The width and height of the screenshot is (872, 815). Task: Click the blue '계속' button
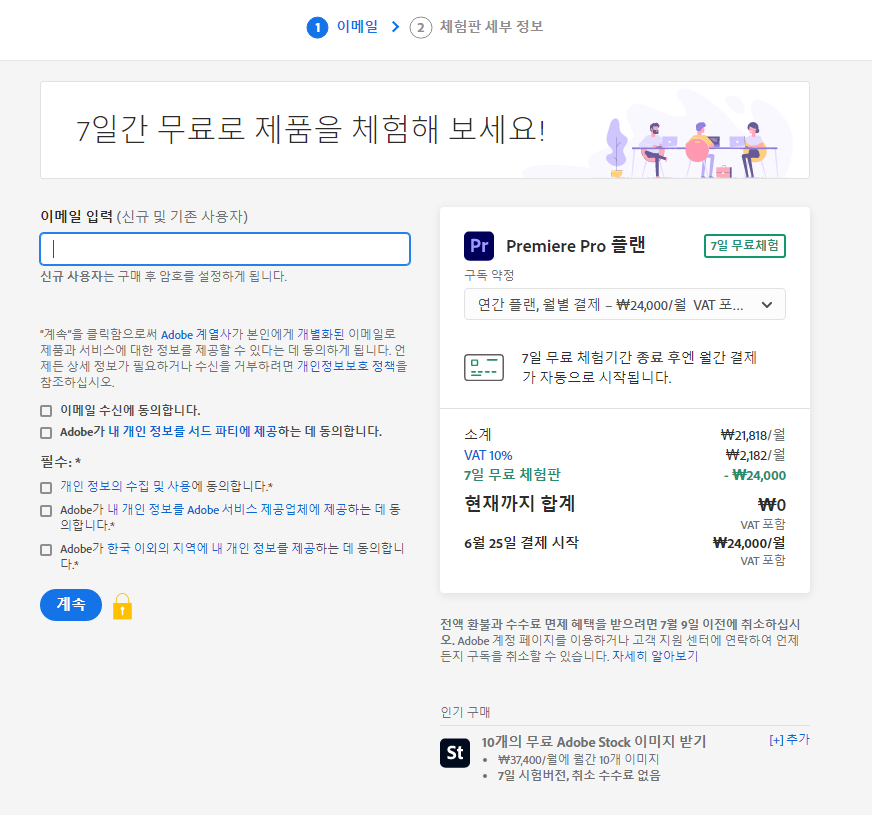(x=71, y=605)
